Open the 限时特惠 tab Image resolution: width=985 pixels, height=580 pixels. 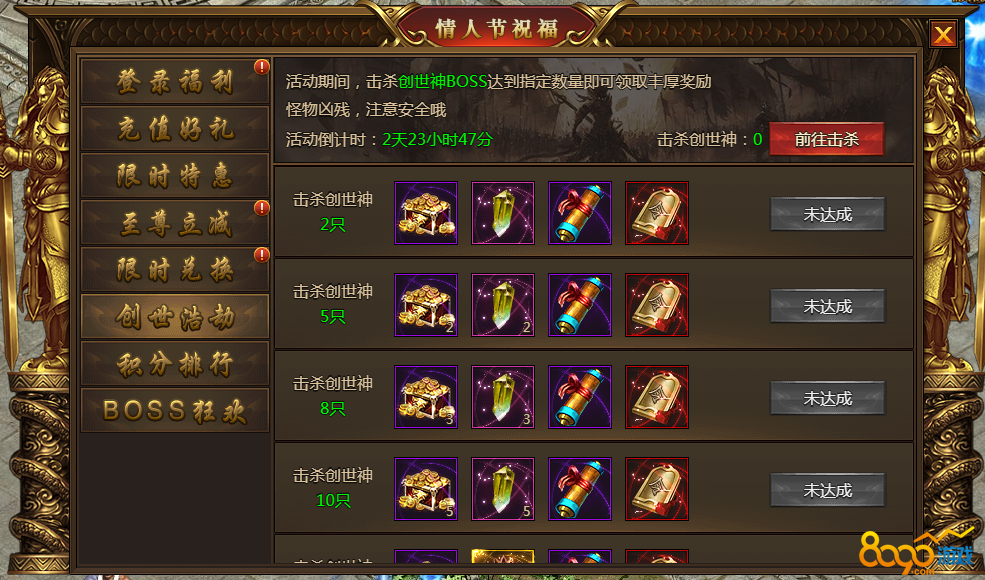[x=175, y=175]
